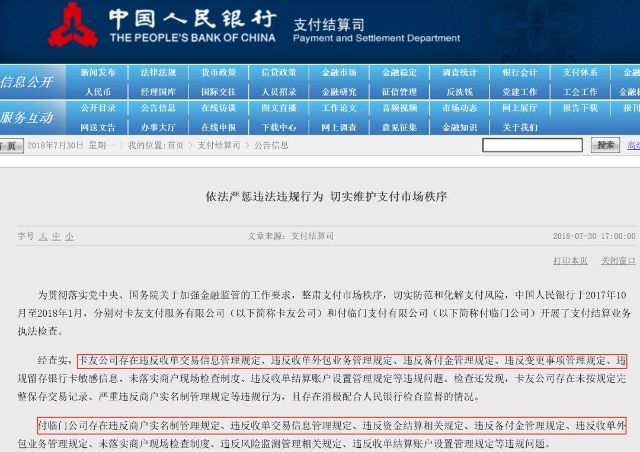Go to the 货币政策 section
The height and width of the screenshot is (452, 640).
click(219, 73)
